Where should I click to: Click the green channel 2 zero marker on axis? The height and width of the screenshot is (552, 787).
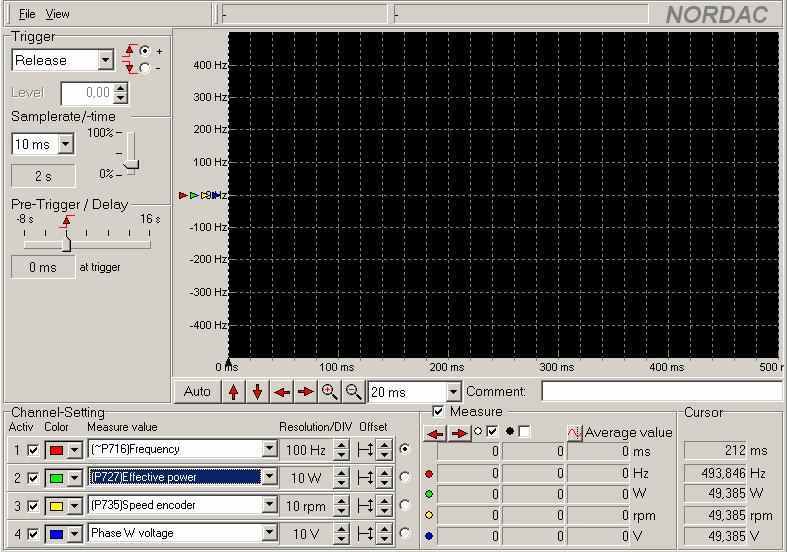pyautogui.click(x=194, y=195)
